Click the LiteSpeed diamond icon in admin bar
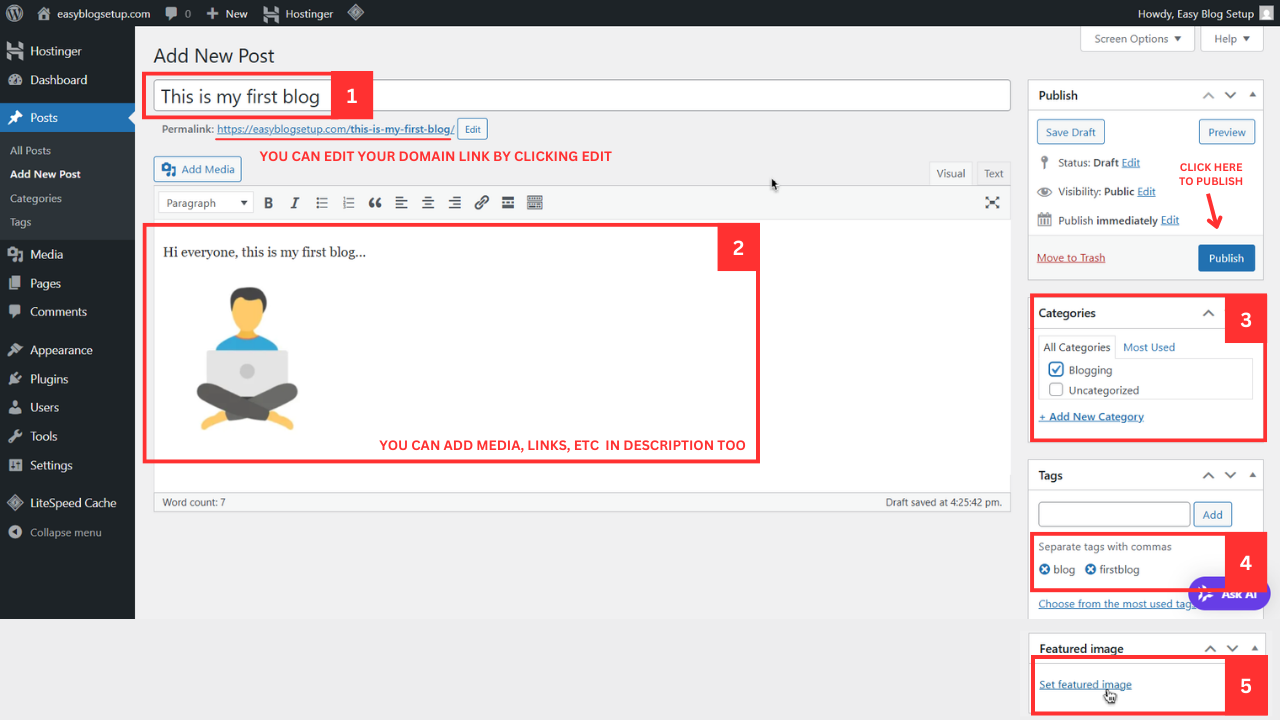Screen dimensions: 1280x720 click(x=355, y=13)
